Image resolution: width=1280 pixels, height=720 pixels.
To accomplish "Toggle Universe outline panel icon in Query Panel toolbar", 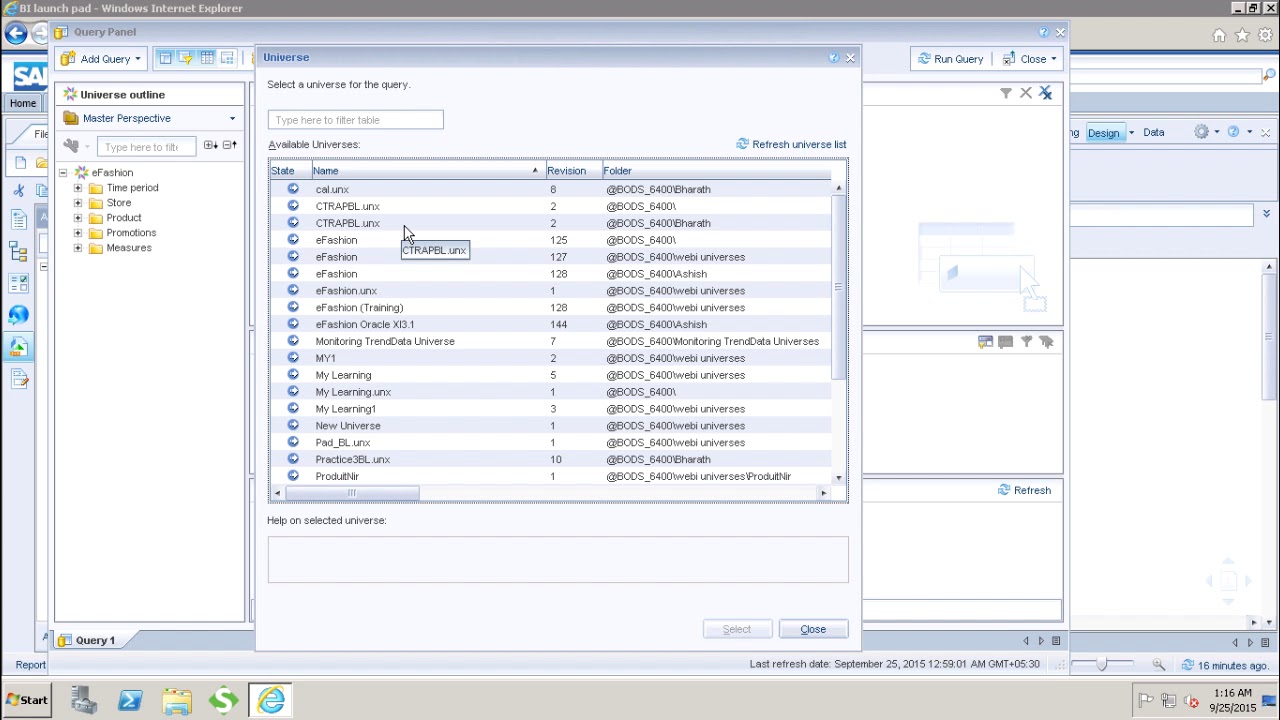I will click(165, 58).
